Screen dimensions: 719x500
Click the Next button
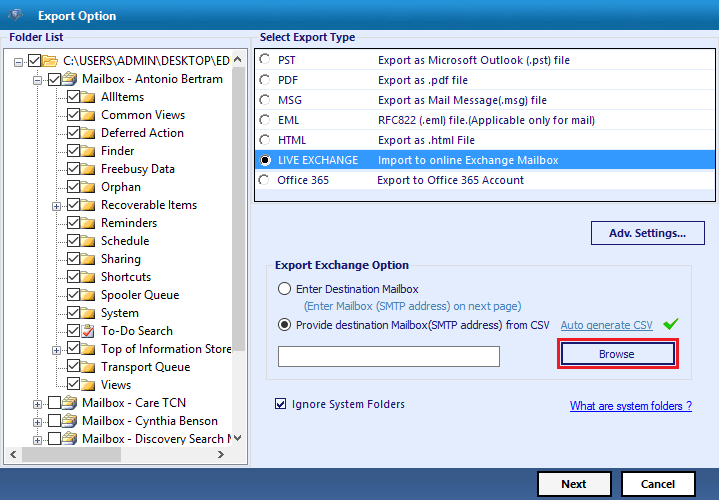tap(574, 484)
